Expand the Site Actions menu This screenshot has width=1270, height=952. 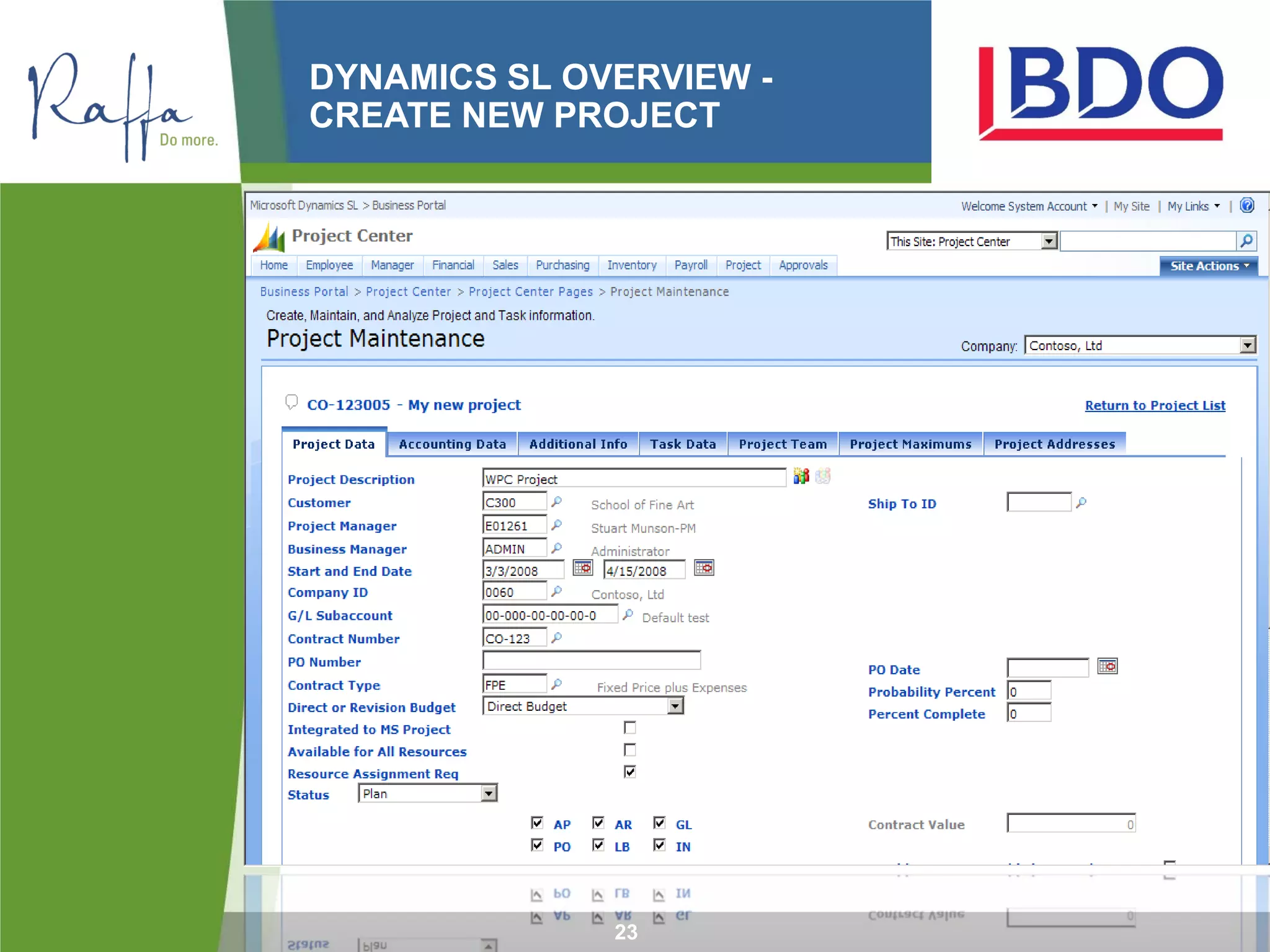point(1209,266)
